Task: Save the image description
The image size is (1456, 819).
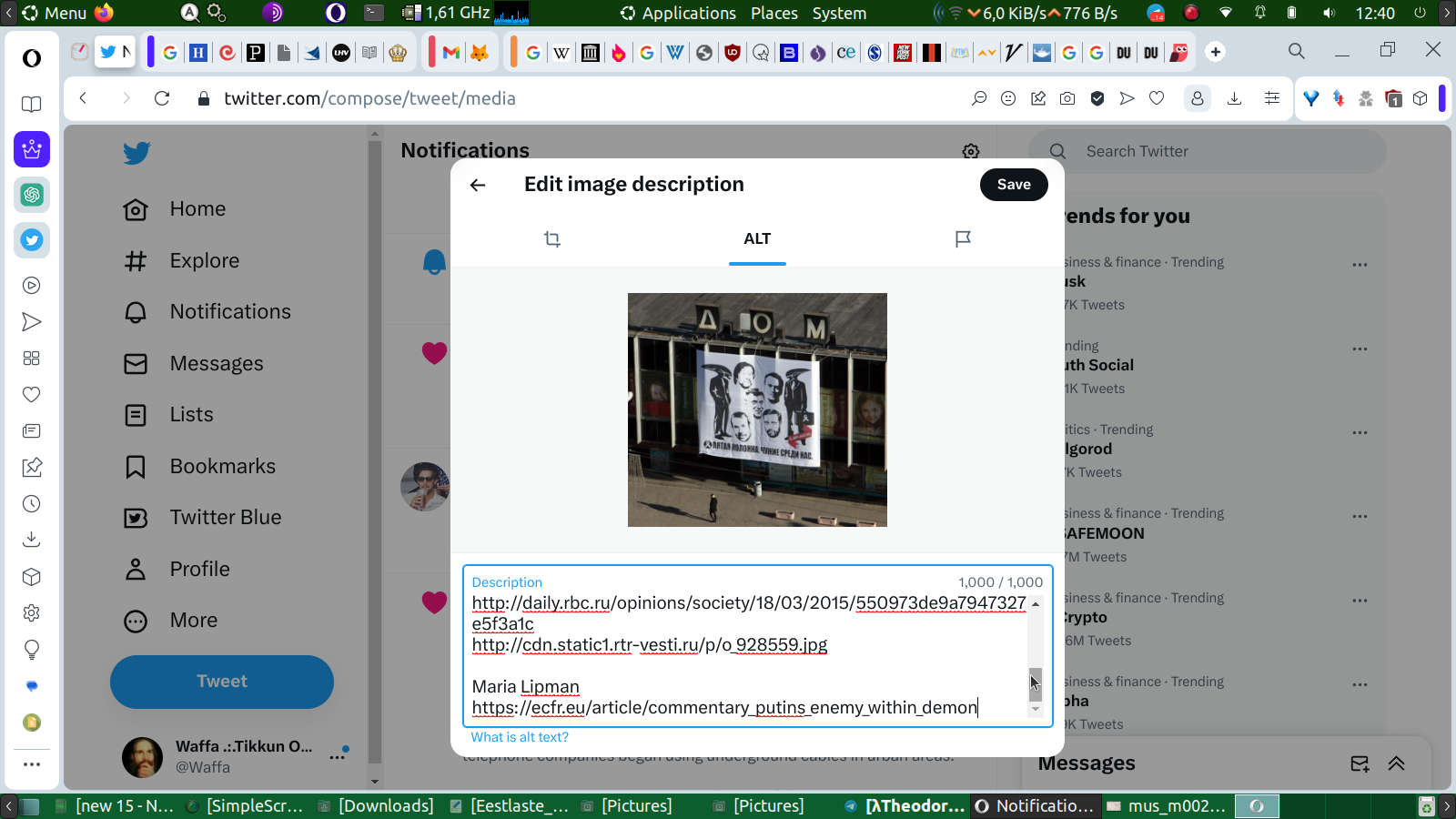Action: (x=1014, y=185)
